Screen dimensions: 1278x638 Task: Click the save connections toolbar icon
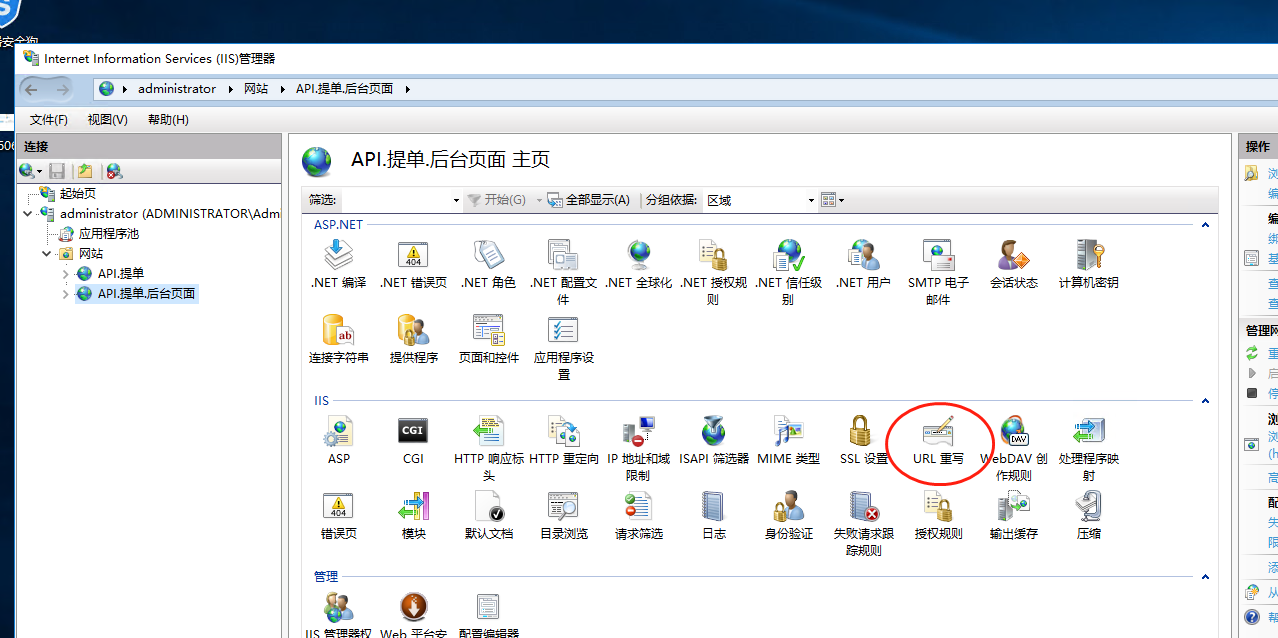point(57,171)
